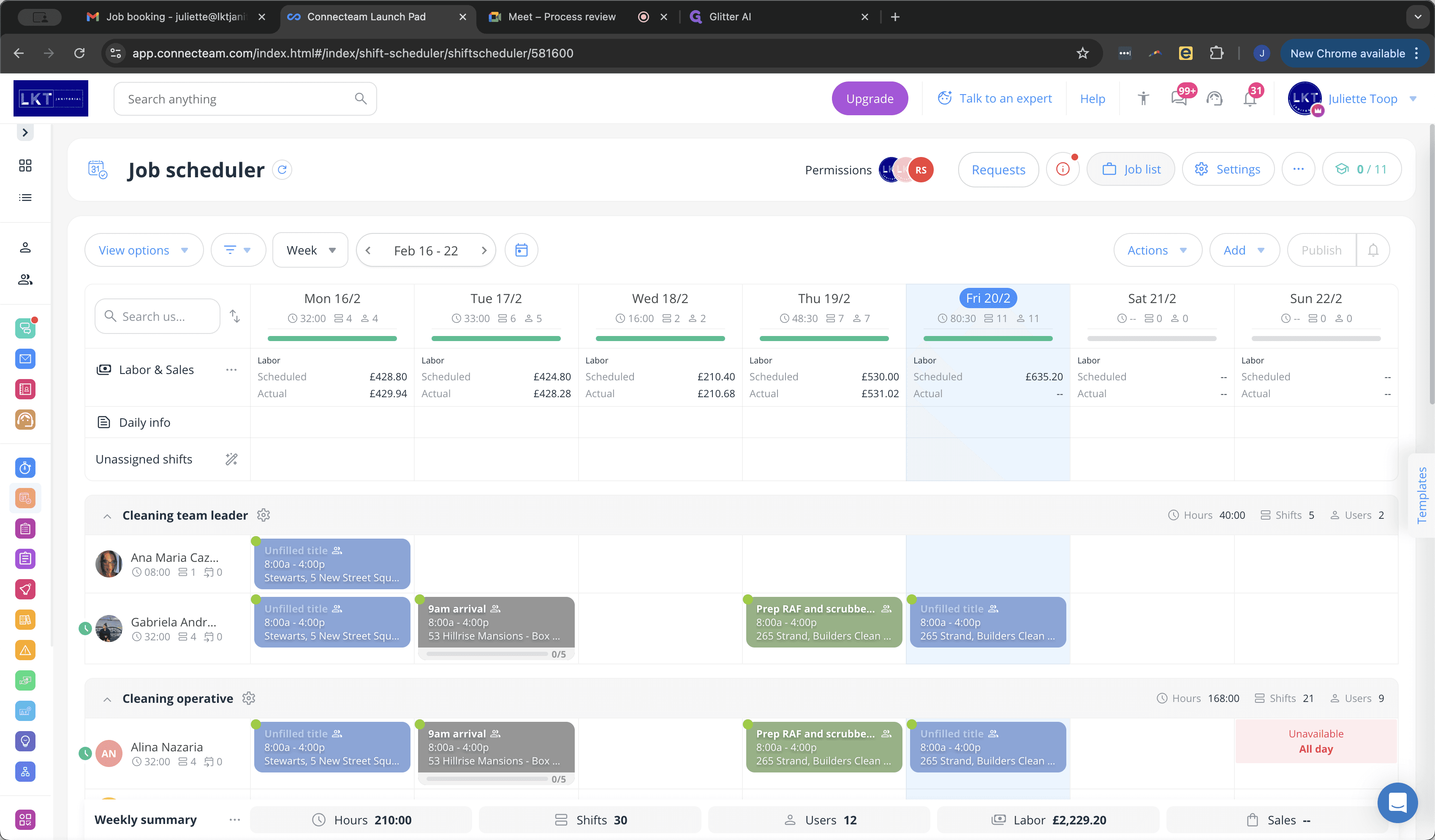This screenshot has height=840, width=1435.
Task: Open the Requests button
Action: (x=998, y=170)
